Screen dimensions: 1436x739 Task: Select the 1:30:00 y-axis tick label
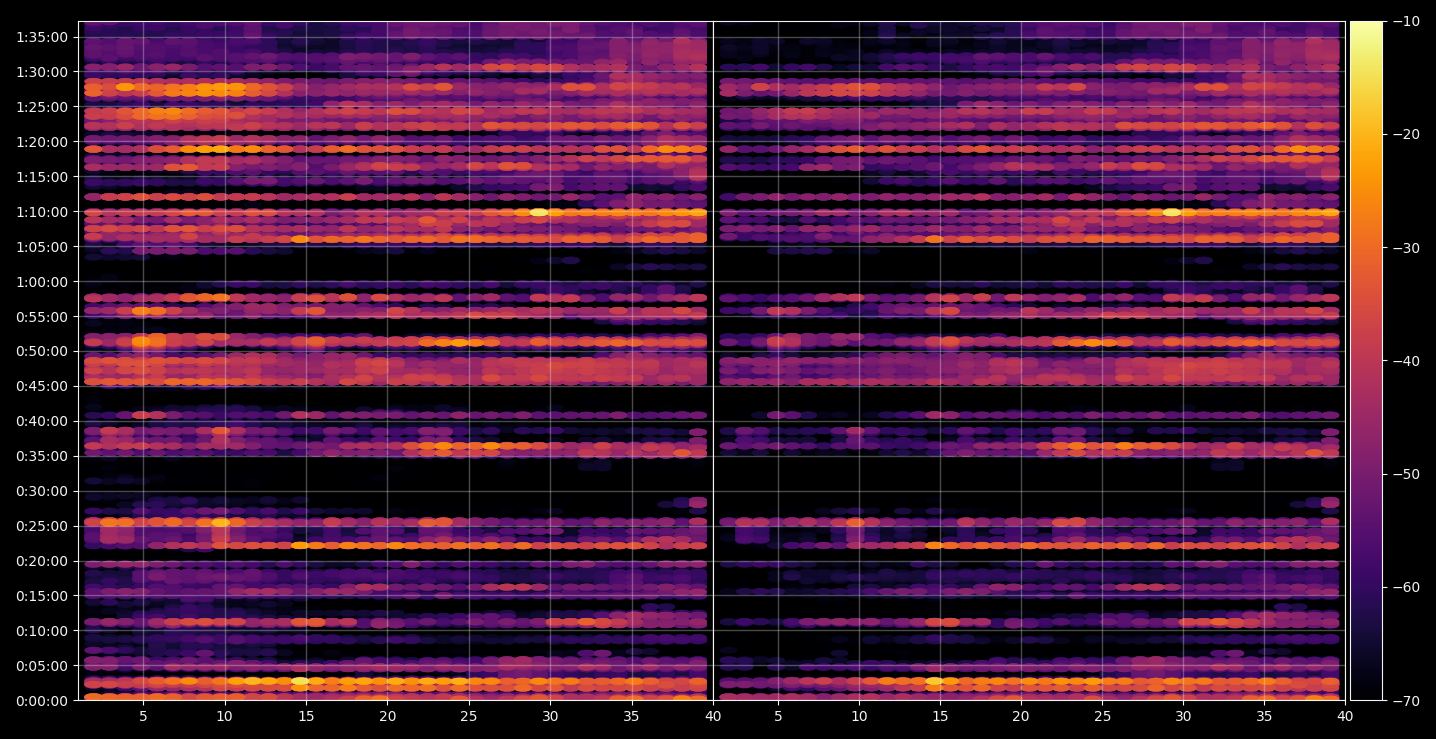click(42, 72)
